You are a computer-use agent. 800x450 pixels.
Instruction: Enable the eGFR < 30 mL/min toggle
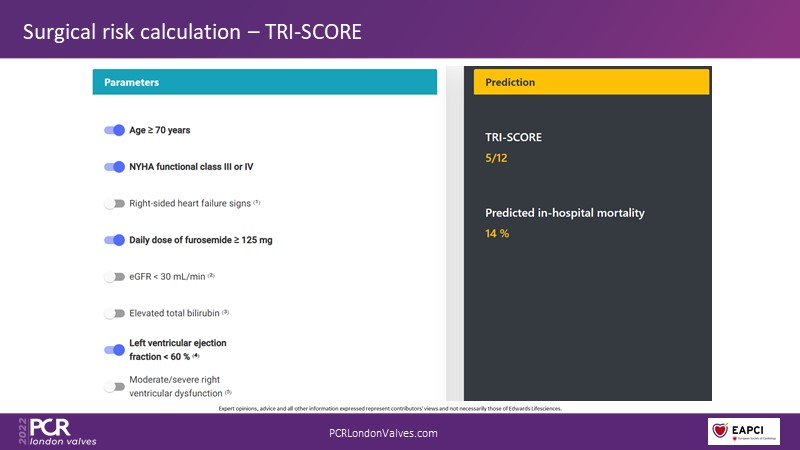coord(114,276)
